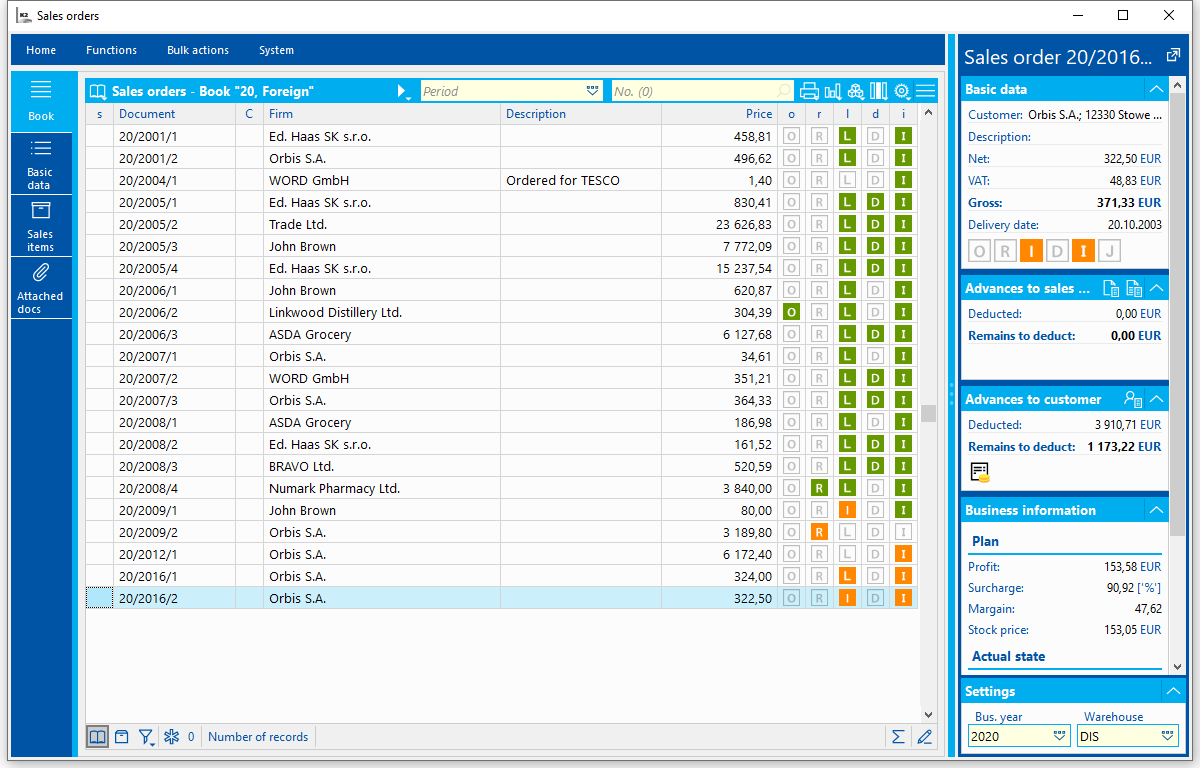
Task: Open the Bus. year dropdown
Action: tap(1060, 736)
